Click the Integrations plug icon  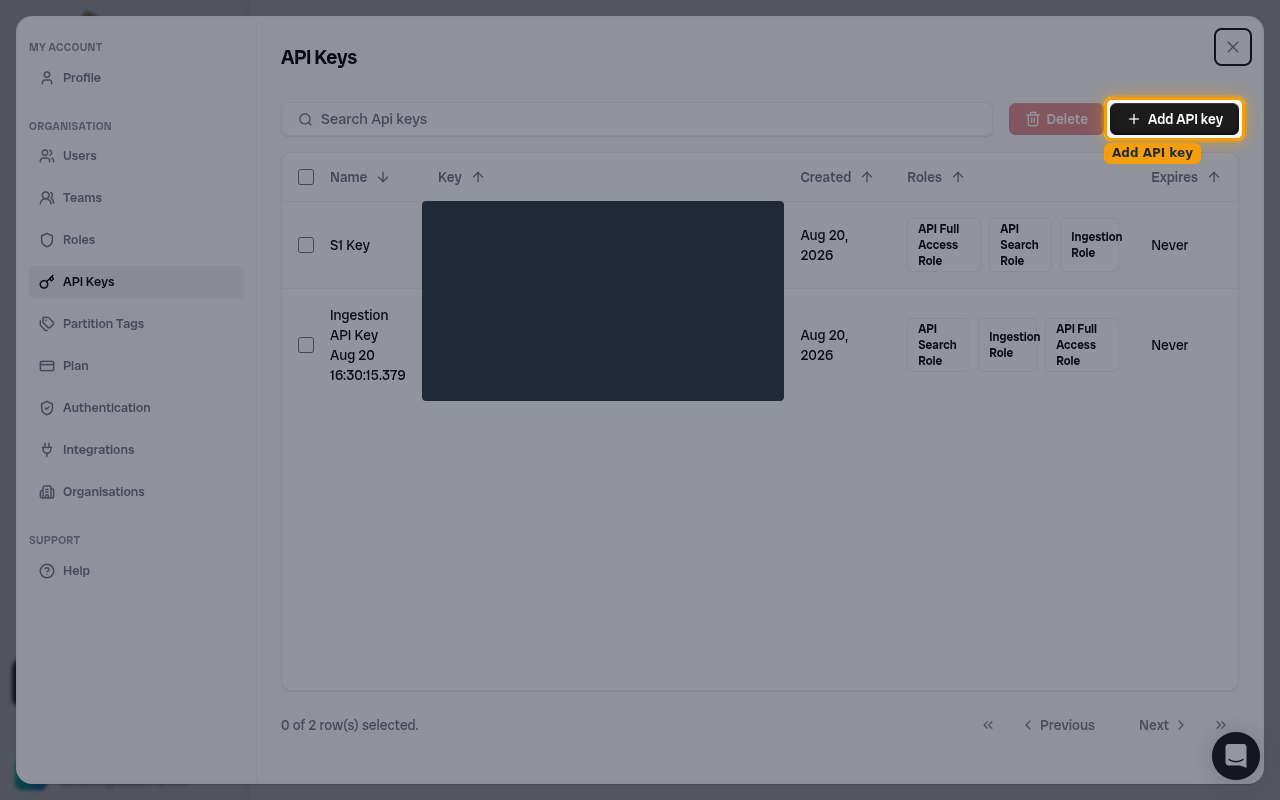(x=47, y=450)
